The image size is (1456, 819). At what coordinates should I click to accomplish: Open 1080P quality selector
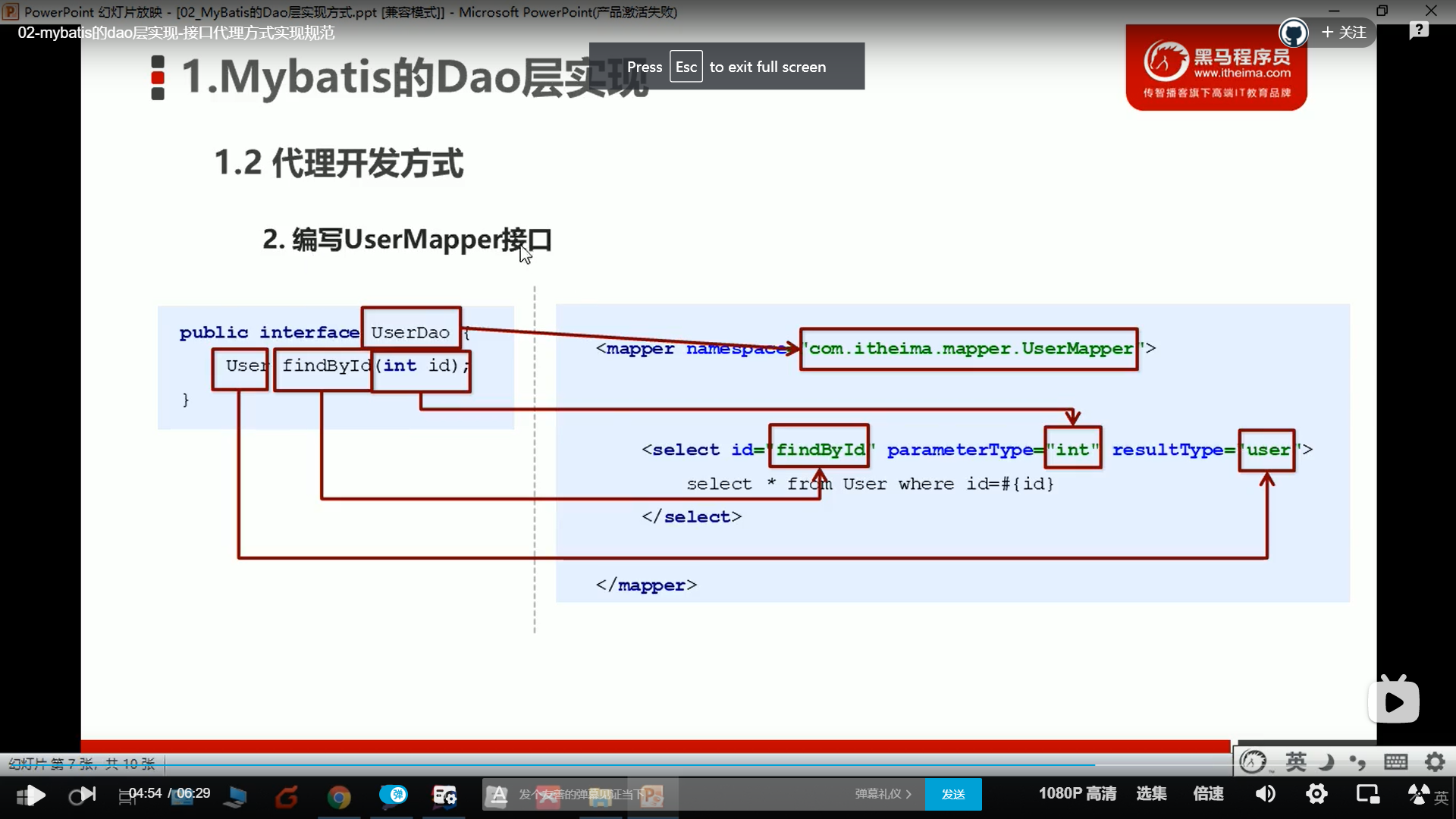pos(1077,793)
